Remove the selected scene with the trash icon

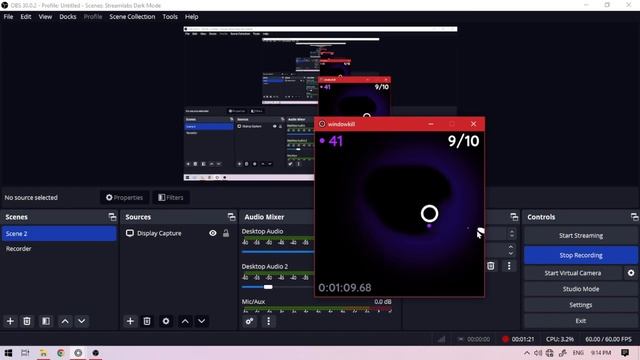coord(27,321)
